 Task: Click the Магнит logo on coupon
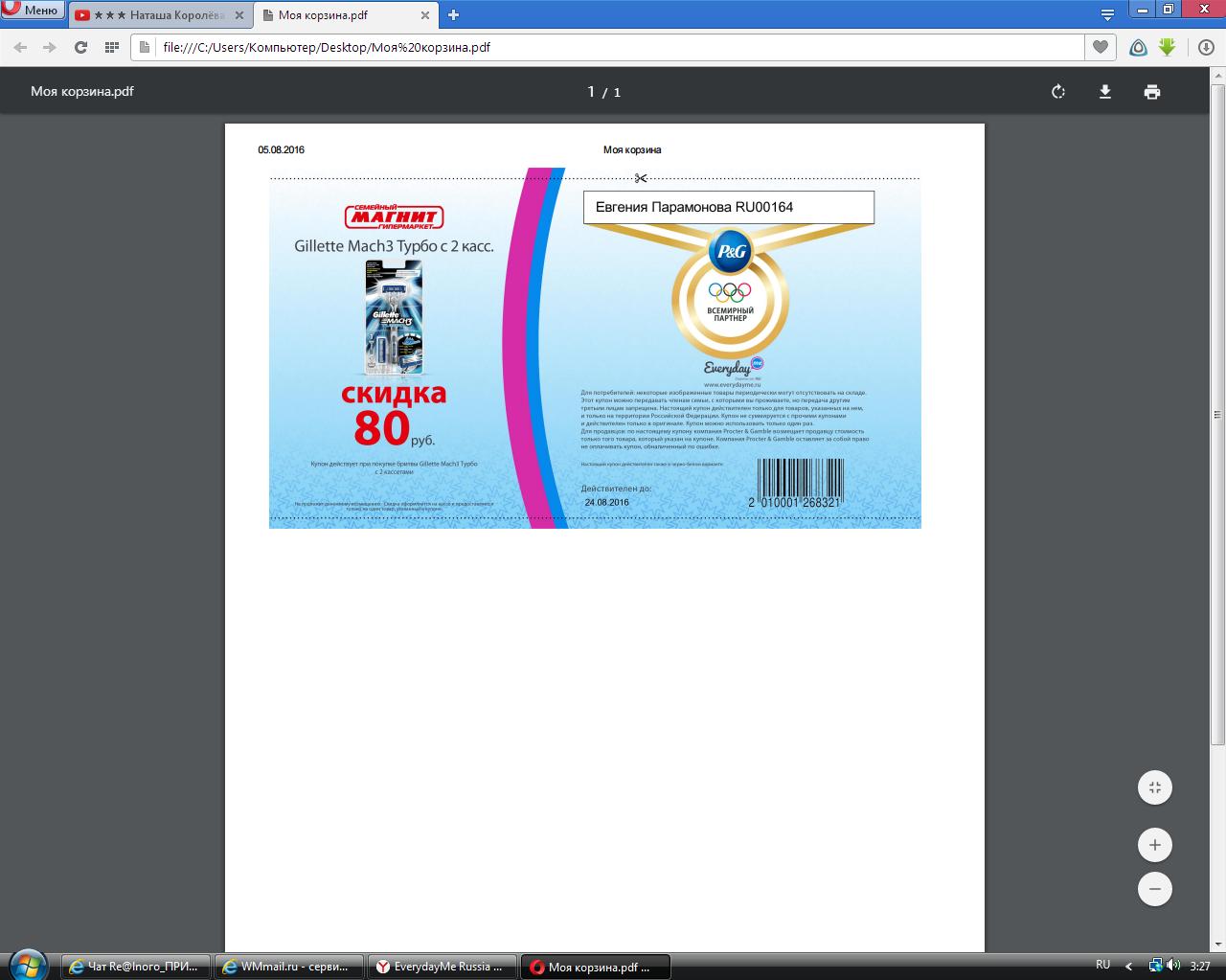tap(395, 216)
